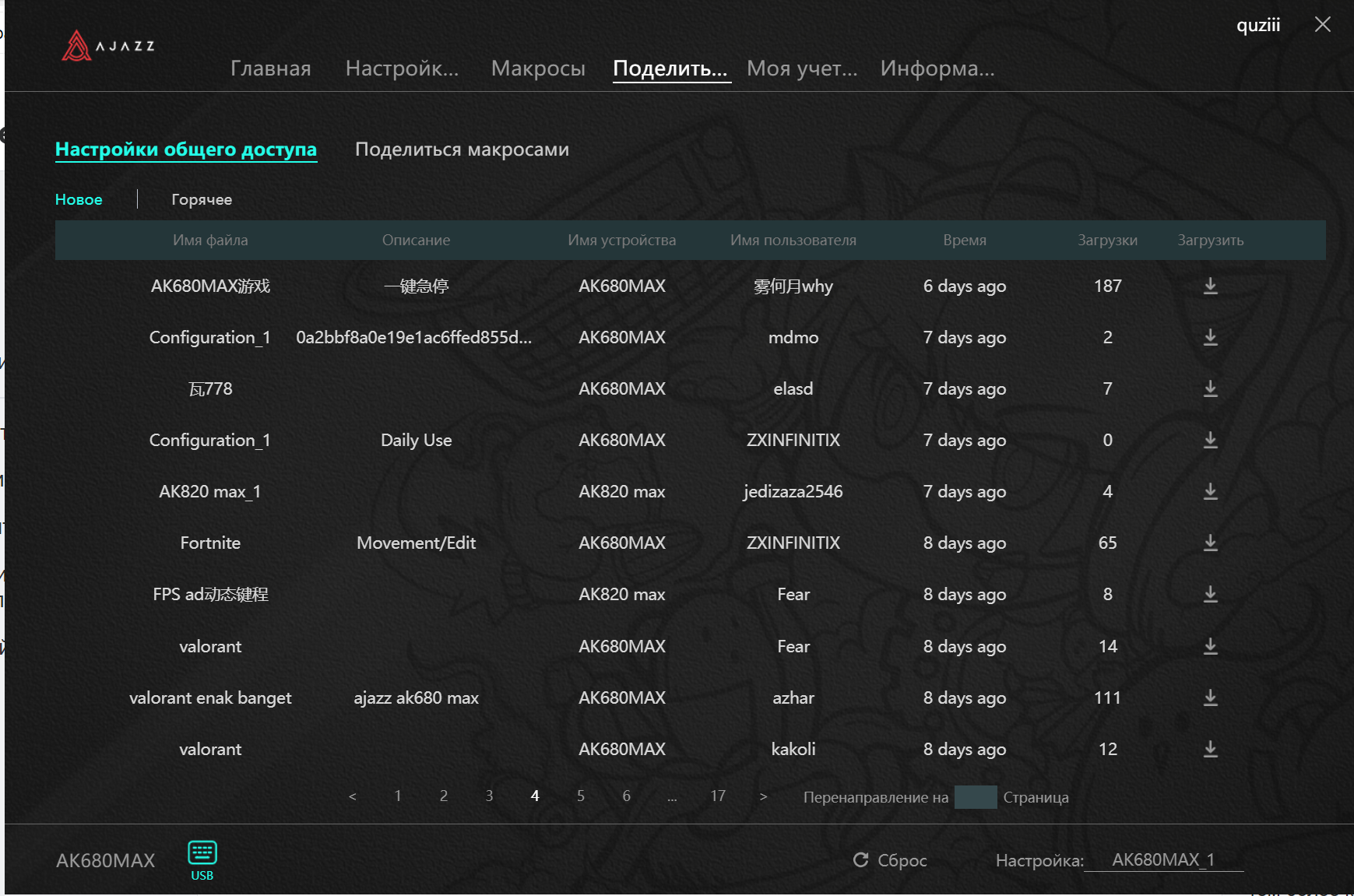Switch to the Горячее sorting filter
Image resolution: width=1354 pixels, height=896 pixels.
[x=202, y=199]
